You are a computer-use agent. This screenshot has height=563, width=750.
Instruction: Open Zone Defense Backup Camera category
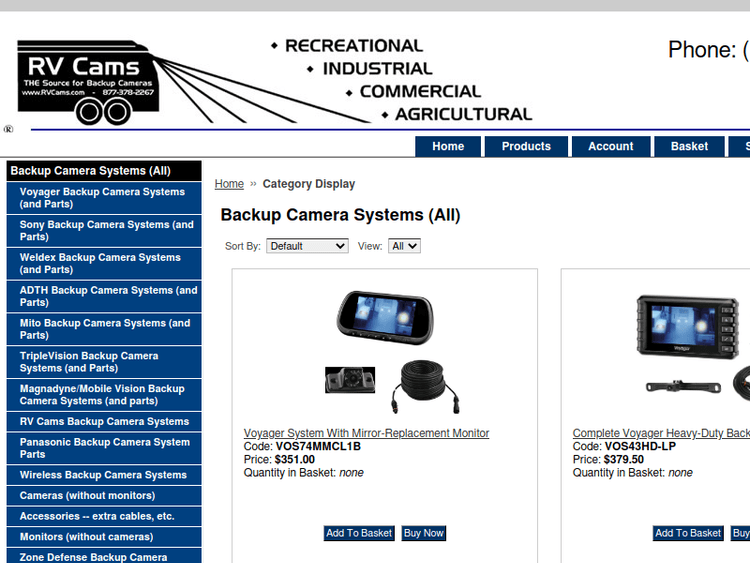(x=104, y=556)
